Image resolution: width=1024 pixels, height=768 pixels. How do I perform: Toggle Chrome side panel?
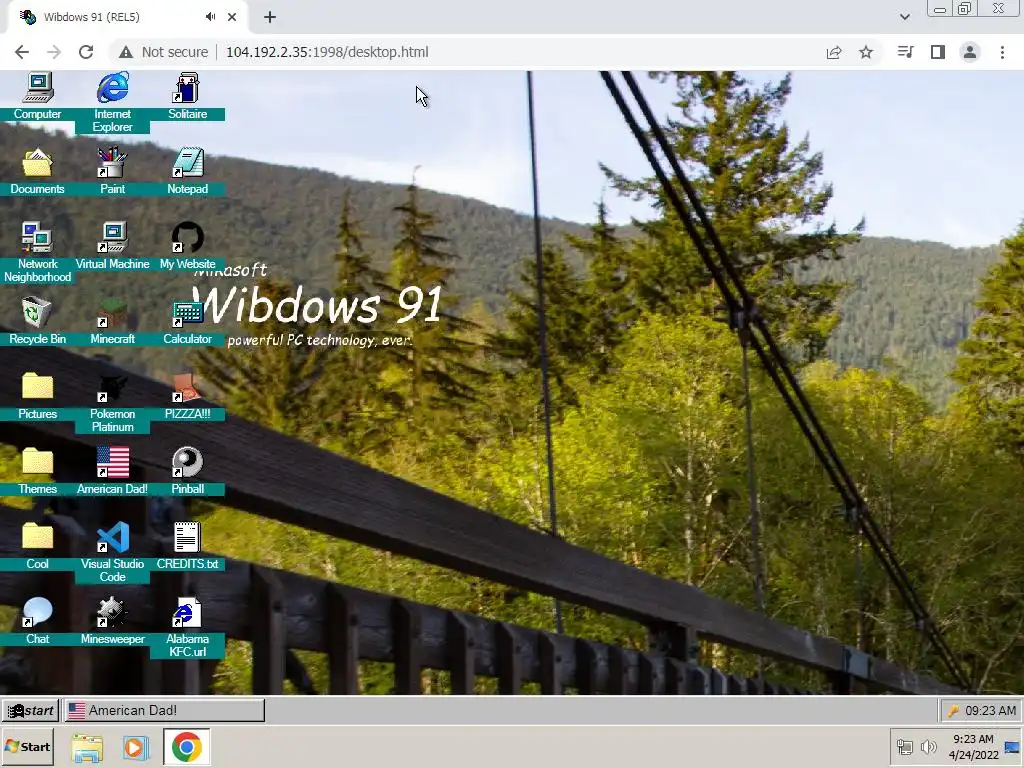938,52
